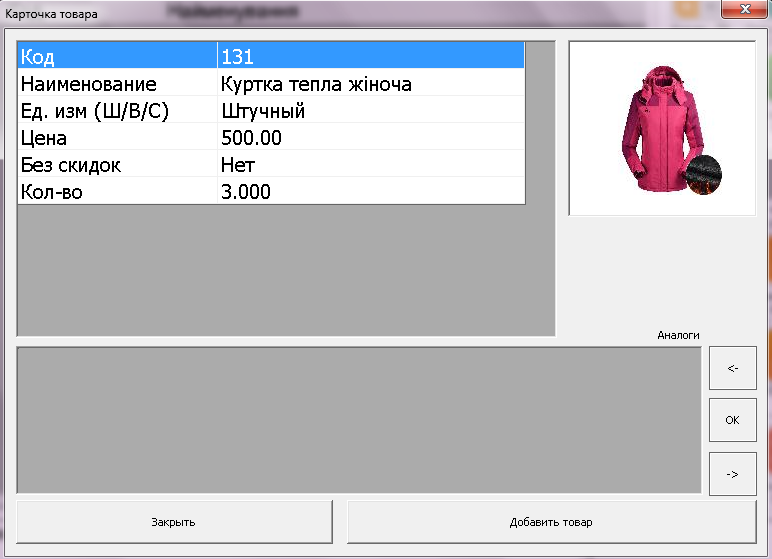This screenshot has width=772, height=559.
Task: Select the Цена row label
Action: pos(116,138)
